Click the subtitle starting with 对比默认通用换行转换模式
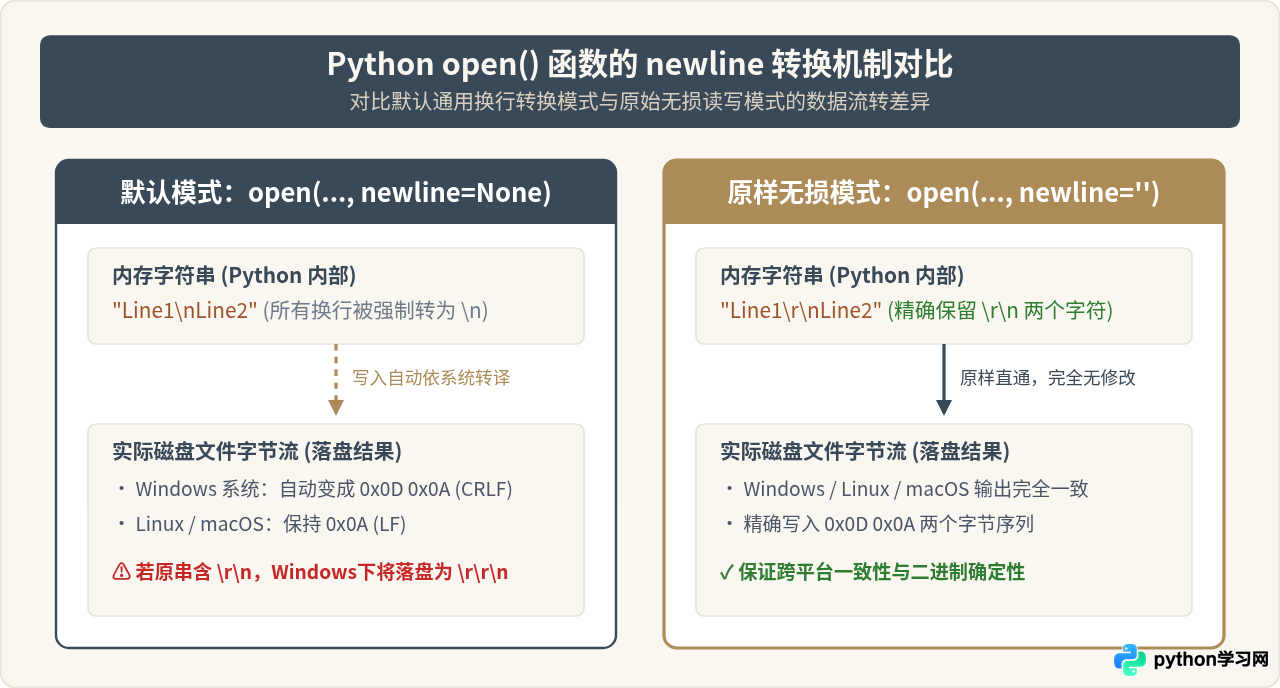Viewport: 1280px width, 688px height. [640, 102]
